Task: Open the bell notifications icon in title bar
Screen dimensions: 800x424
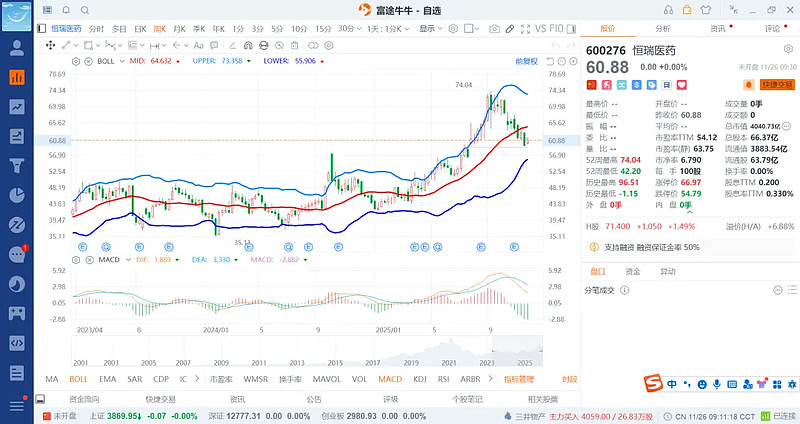Action: 66,10
